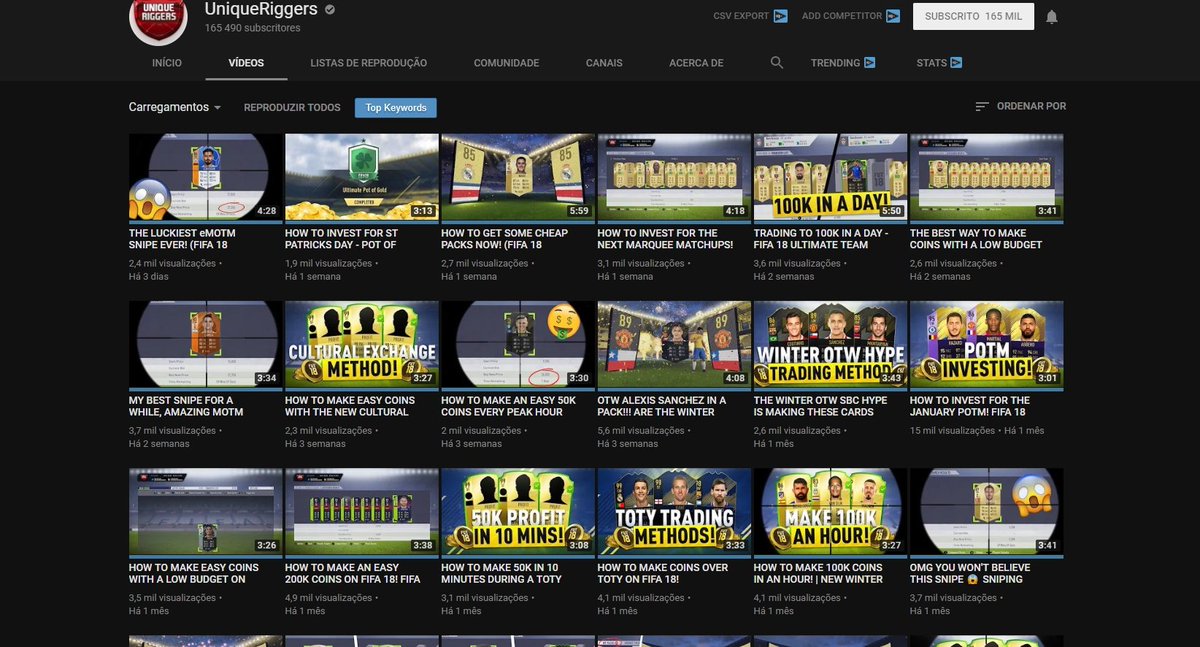Open the INÍCIO tab
The width and height of the screenshot is (1200, 647).
click(x=167, y=63)
